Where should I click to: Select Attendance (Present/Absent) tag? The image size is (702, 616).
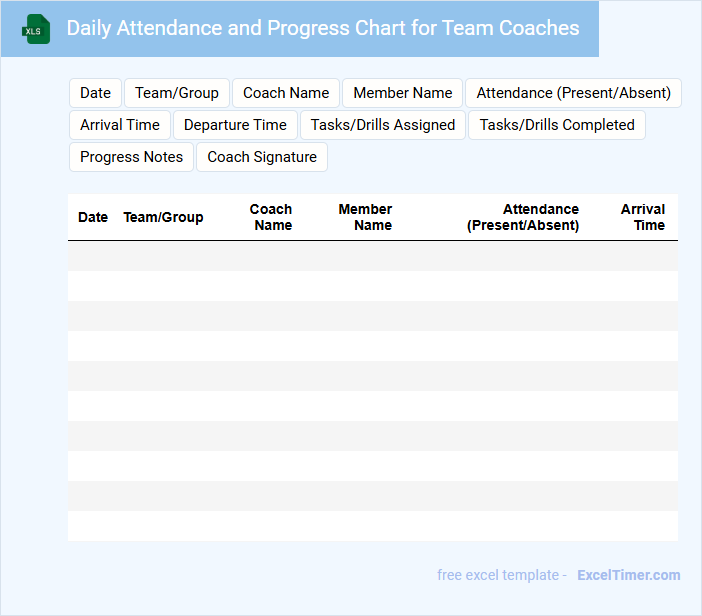(x=573, y=93)
